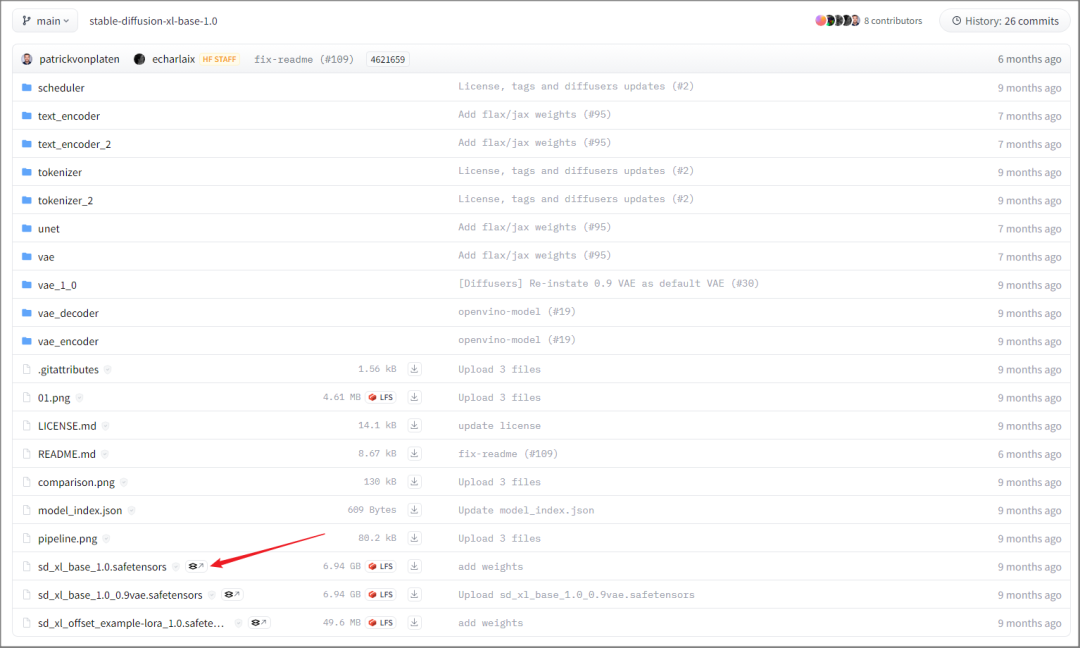Click the LFS badge on 01.png
The image size is (1080, 648).
pos(381,397)
